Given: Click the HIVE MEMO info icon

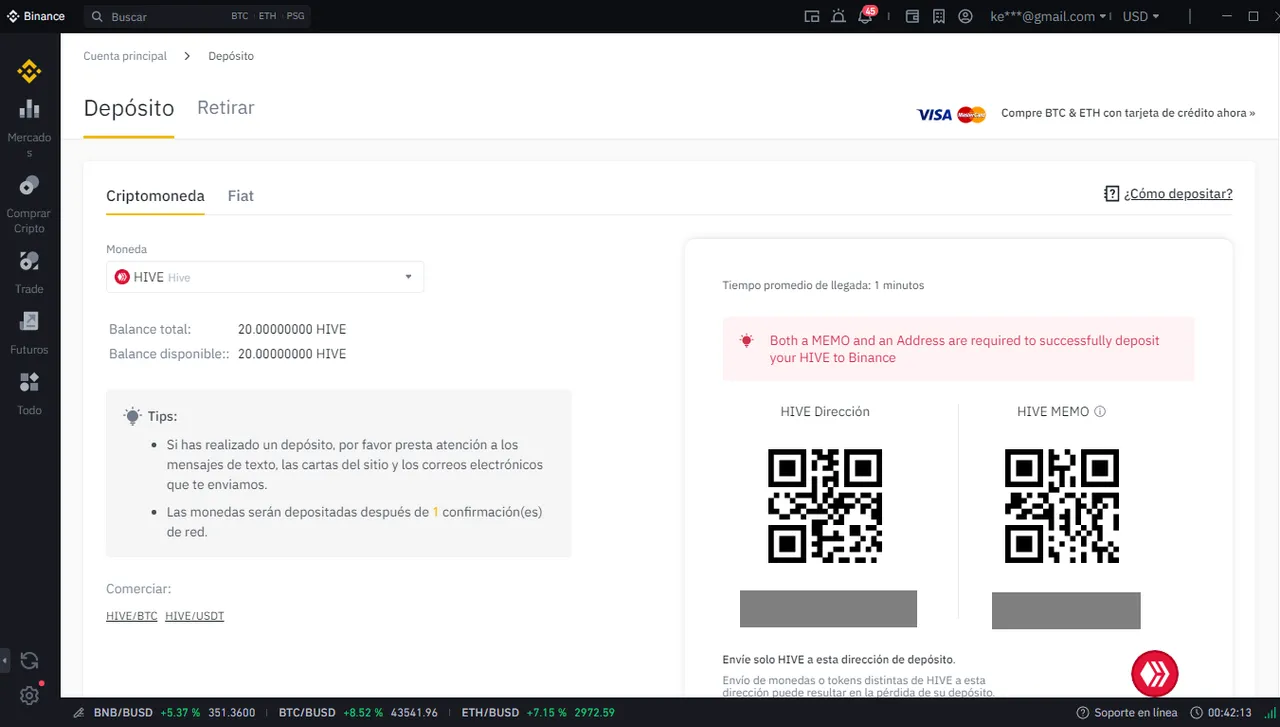Looking at the screenshot, I should [1100, 411].
